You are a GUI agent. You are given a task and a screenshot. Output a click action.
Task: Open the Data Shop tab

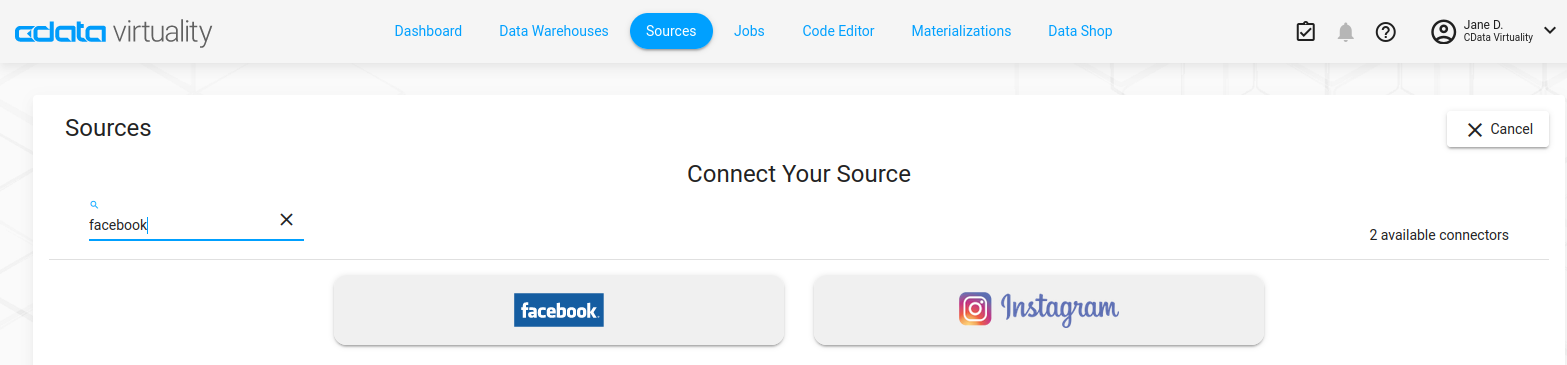pyautogui.click(x=1080, y=31)
